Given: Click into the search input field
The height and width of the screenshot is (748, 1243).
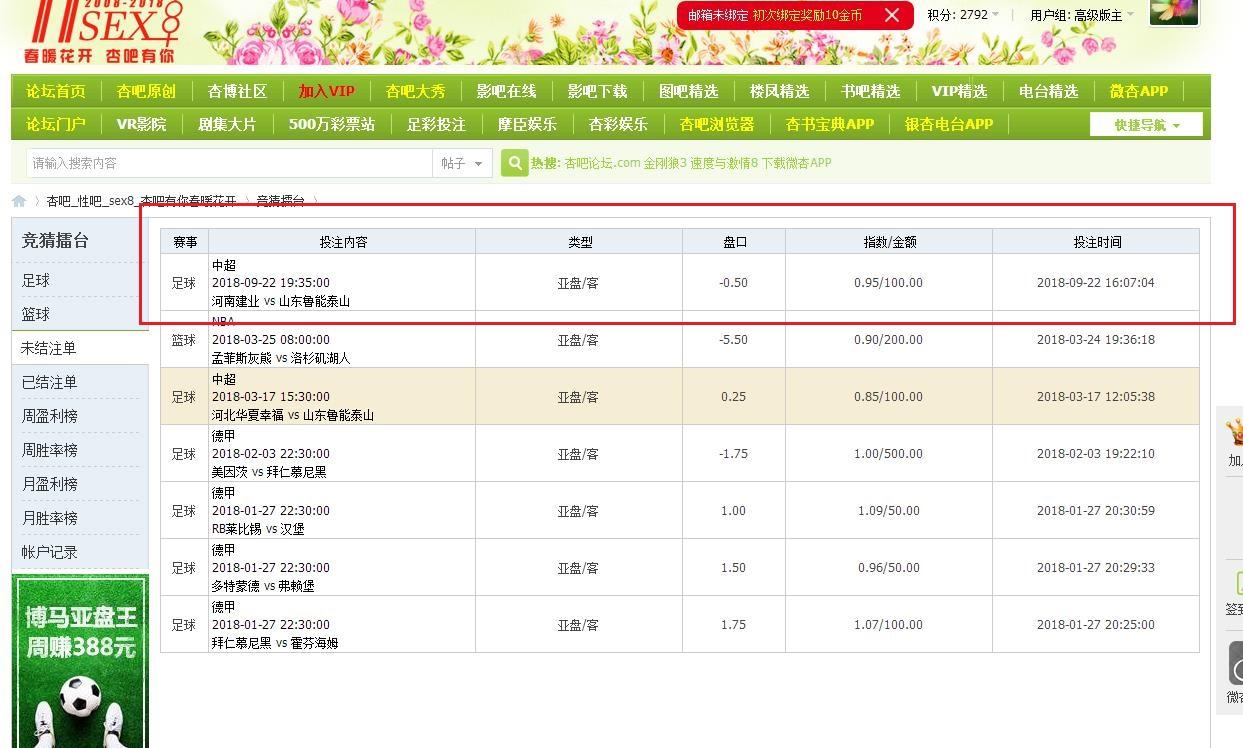Looking at the screenshot, I should [x=230, y=163].
